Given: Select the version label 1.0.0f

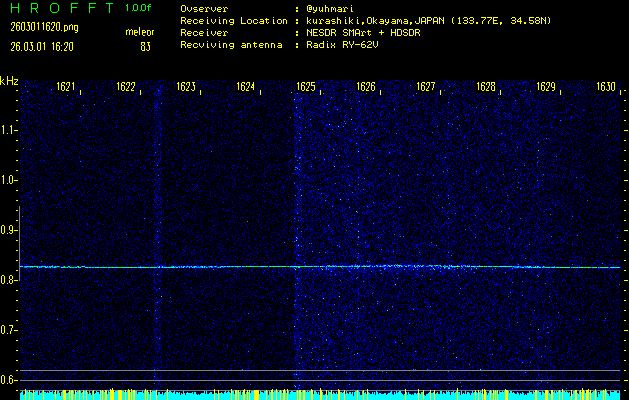Looking at the screenshot, I should pos(138,8).
